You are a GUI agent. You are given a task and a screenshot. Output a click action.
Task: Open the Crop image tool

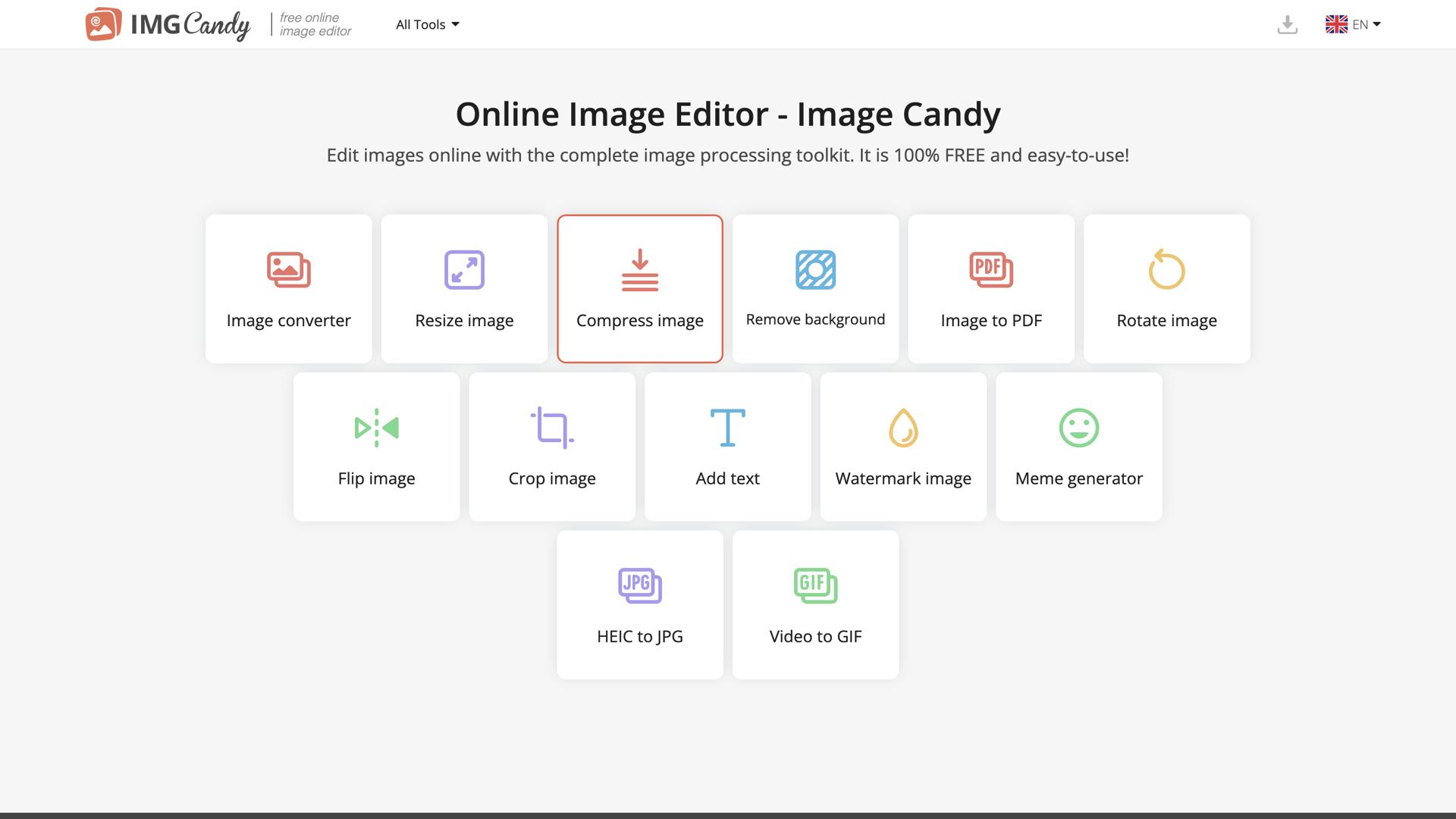551,447
